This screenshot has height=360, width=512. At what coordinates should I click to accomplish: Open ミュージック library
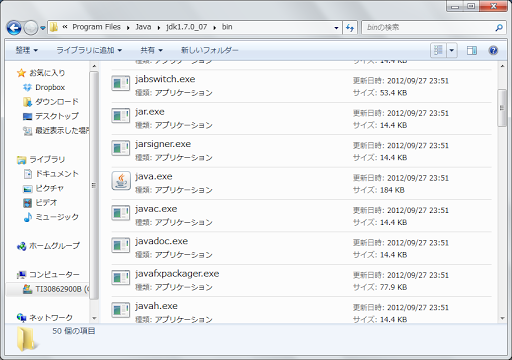(x=51, y=217)
